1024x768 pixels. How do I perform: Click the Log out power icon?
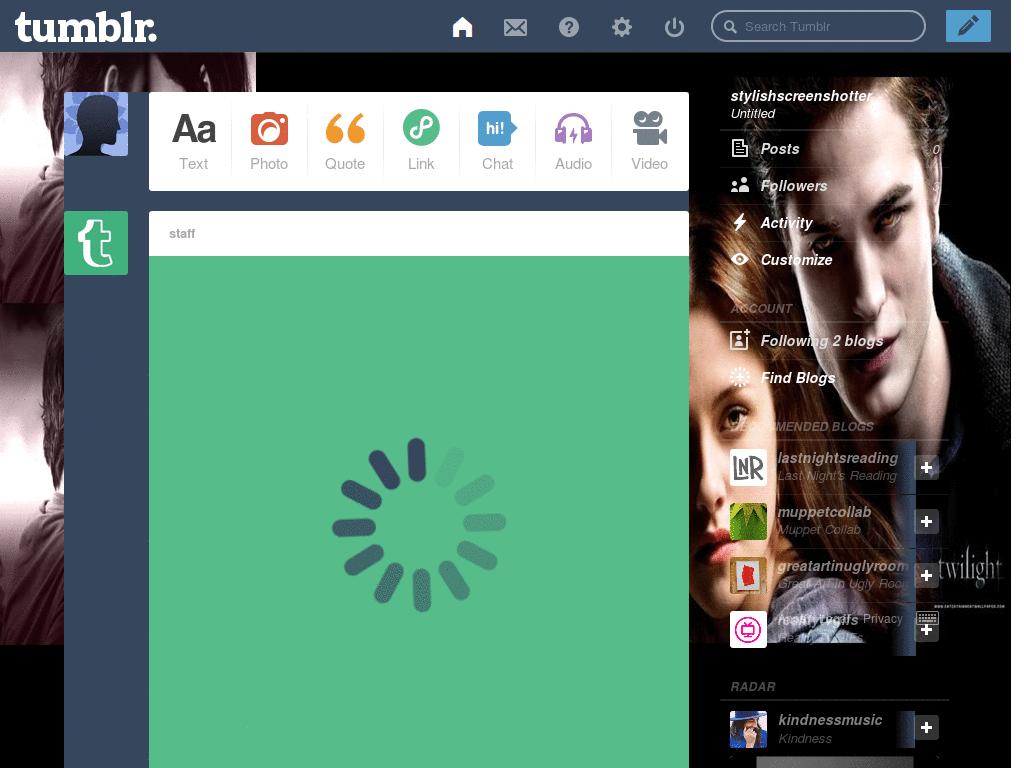point(674,27)
